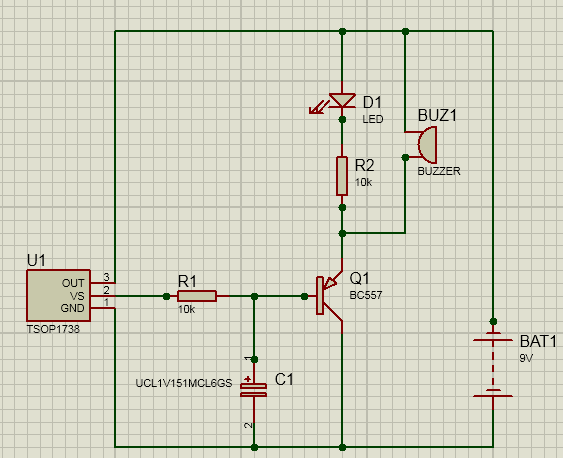
Task: Click the 10k value beside R2
Action: pyautogui.click(x=363, y=182)
